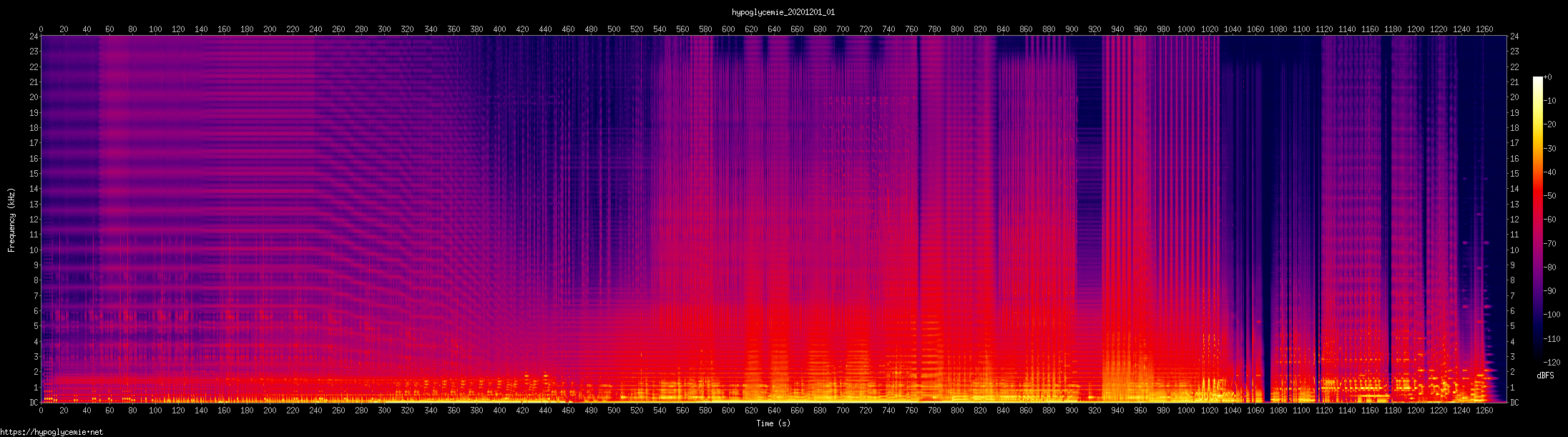Open the https://hypoglycemie.net link

pos(52,432)
